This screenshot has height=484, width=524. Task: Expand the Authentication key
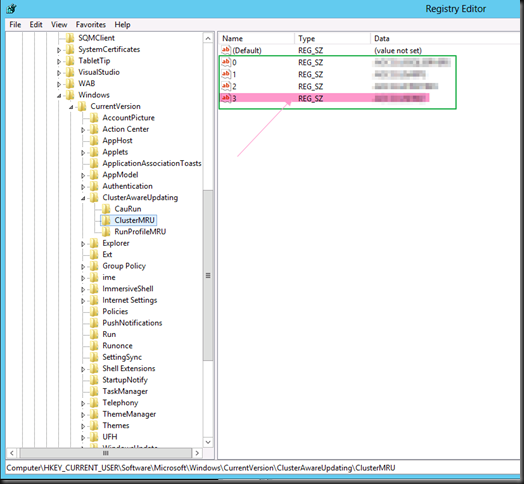[x=83, y=187]
